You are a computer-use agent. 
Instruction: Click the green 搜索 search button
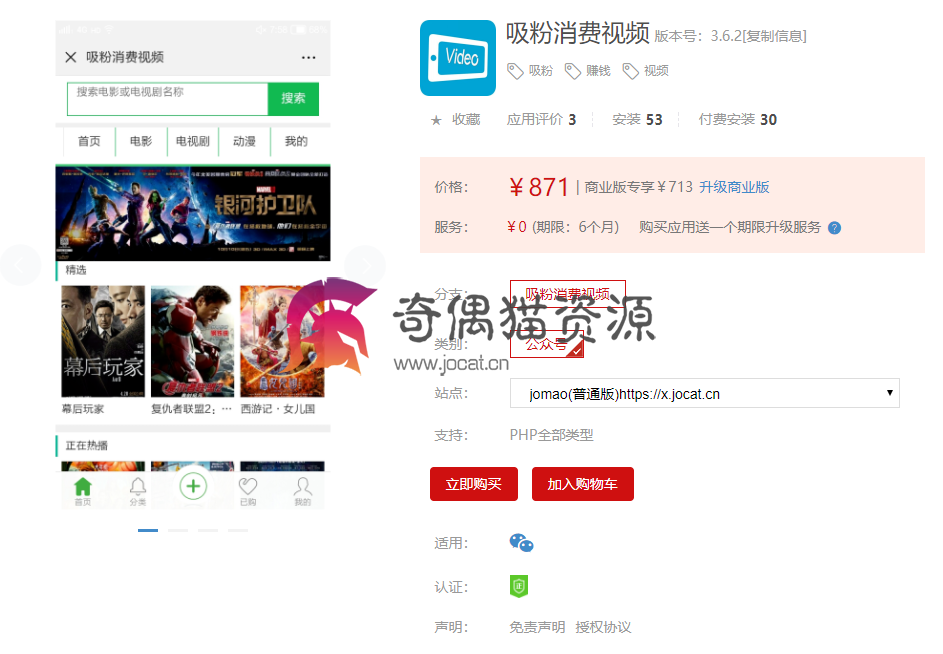pyautogui.click(x=293, y=99)
